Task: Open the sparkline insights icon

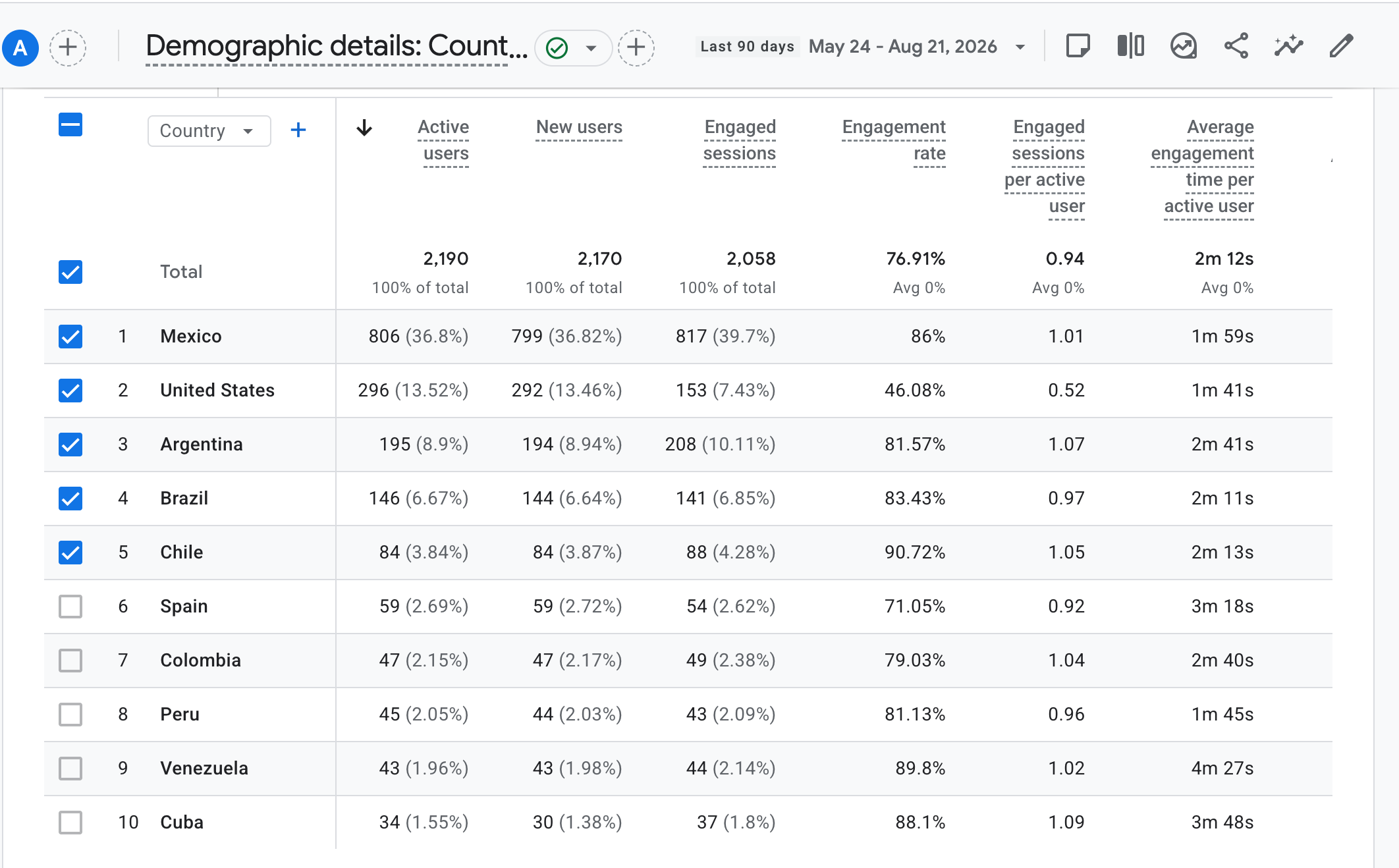Action: tap(1288, 46)
